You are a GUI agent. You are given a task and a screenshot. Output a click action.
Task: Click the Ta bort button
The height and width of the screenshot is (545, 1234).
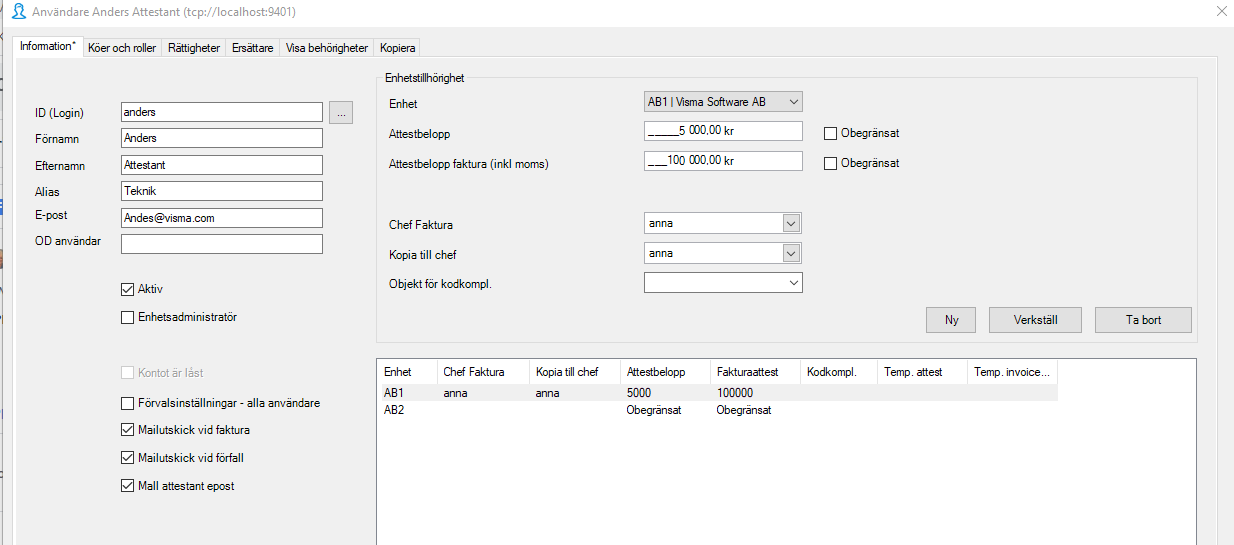tap(1144, 320)
